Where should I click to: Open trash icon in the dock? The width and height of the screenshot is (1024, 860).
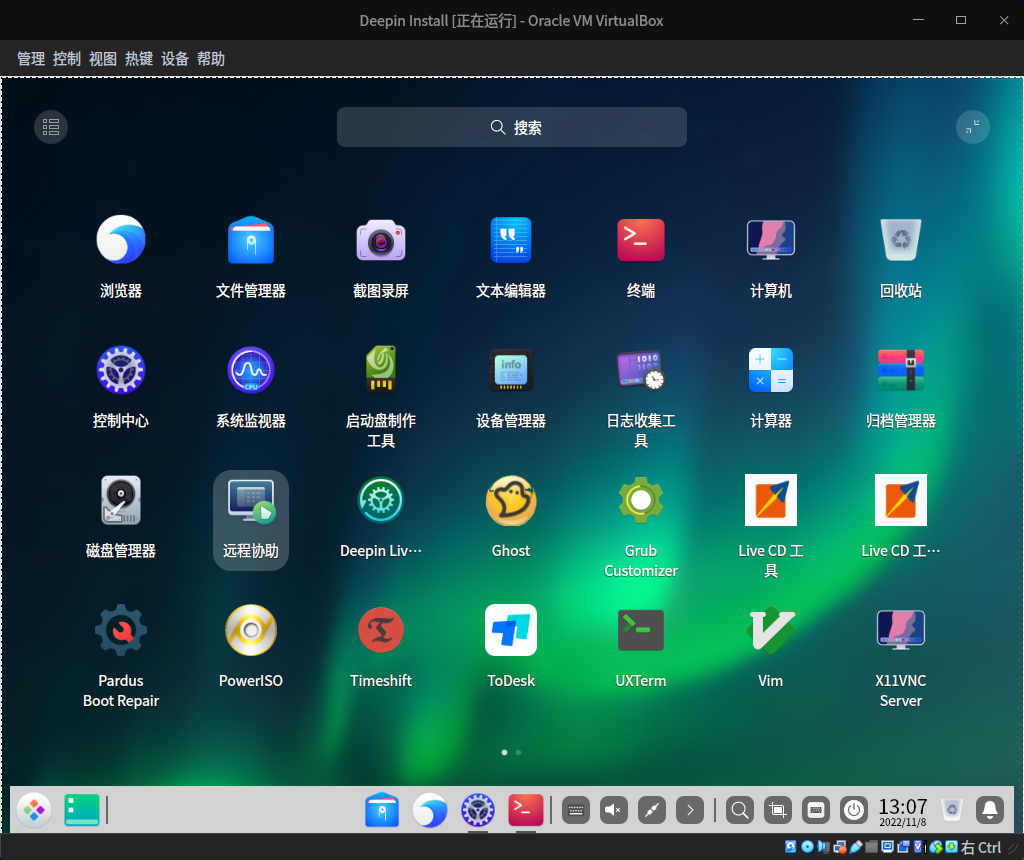click(x=952, y=810)
